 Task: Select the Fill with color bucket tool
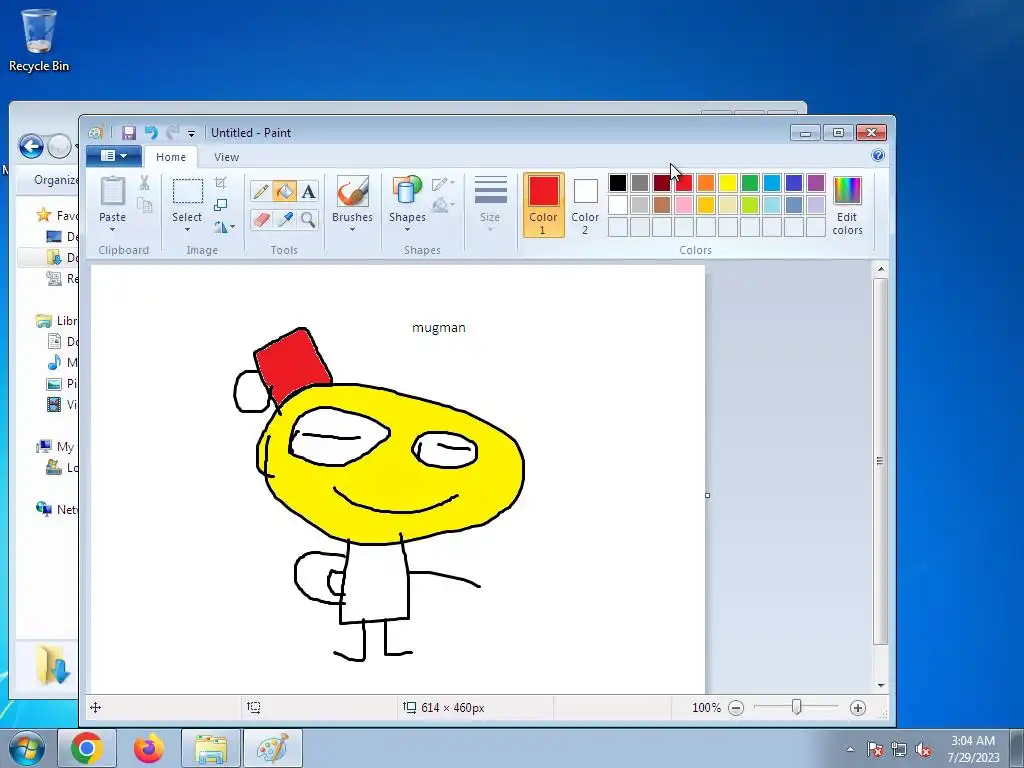pyautogui.click(x=285, y=191)
